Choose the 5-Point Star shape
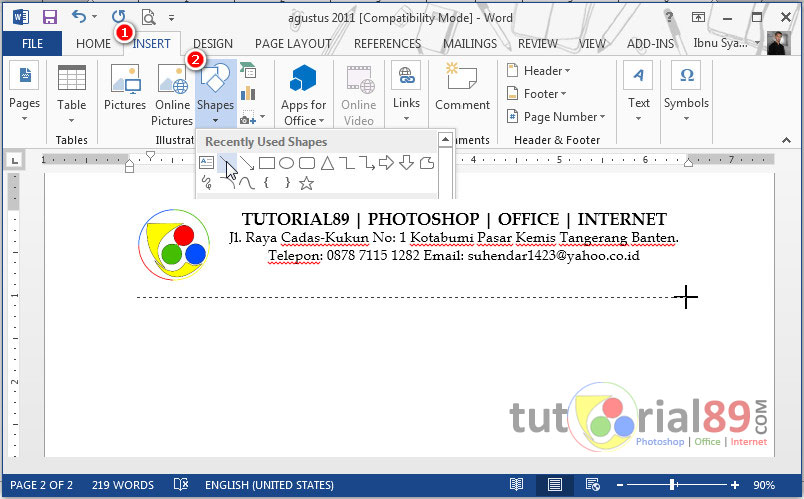Screen dimensions: 804x499 tap(307, 183)
